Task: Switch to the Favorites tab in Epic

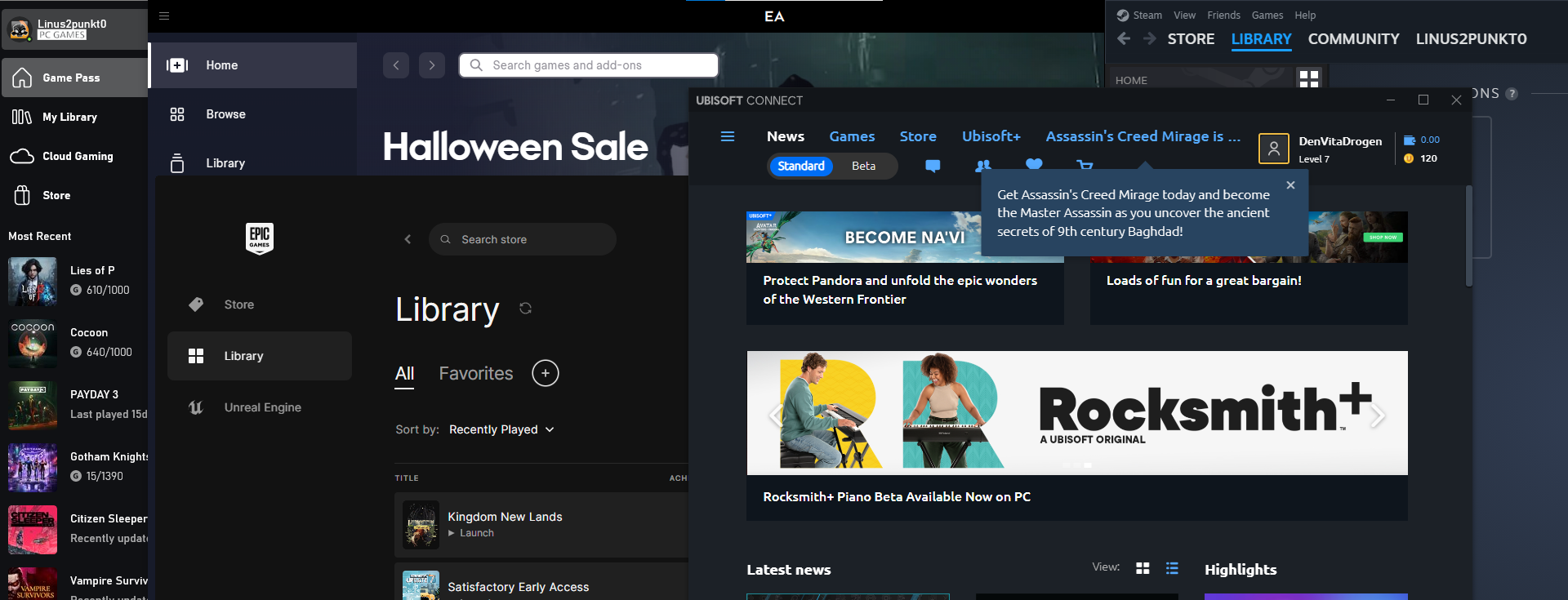Action: (475, 373)
